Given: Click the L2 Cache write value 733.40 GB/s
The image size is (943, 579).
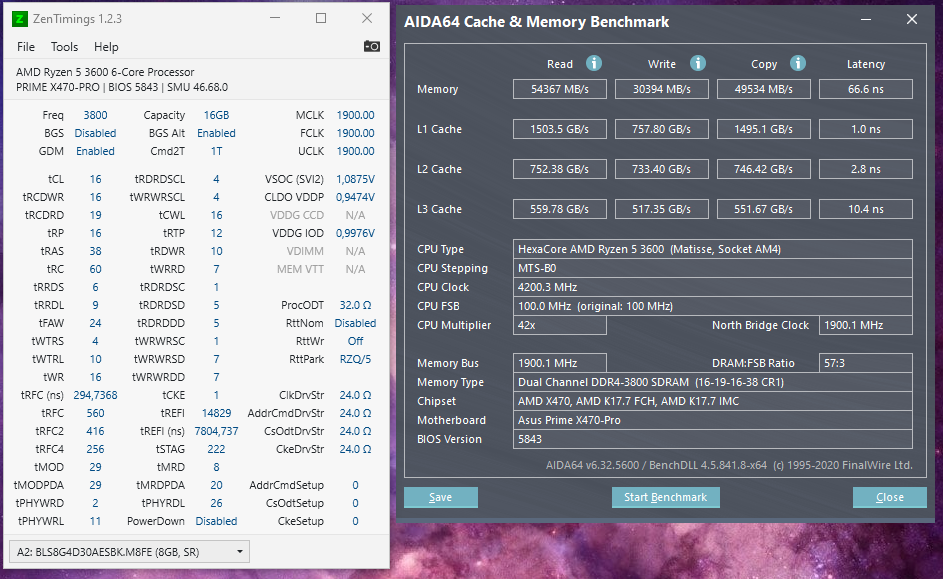Looking at the screenshot, I should [x=662, y=169].
